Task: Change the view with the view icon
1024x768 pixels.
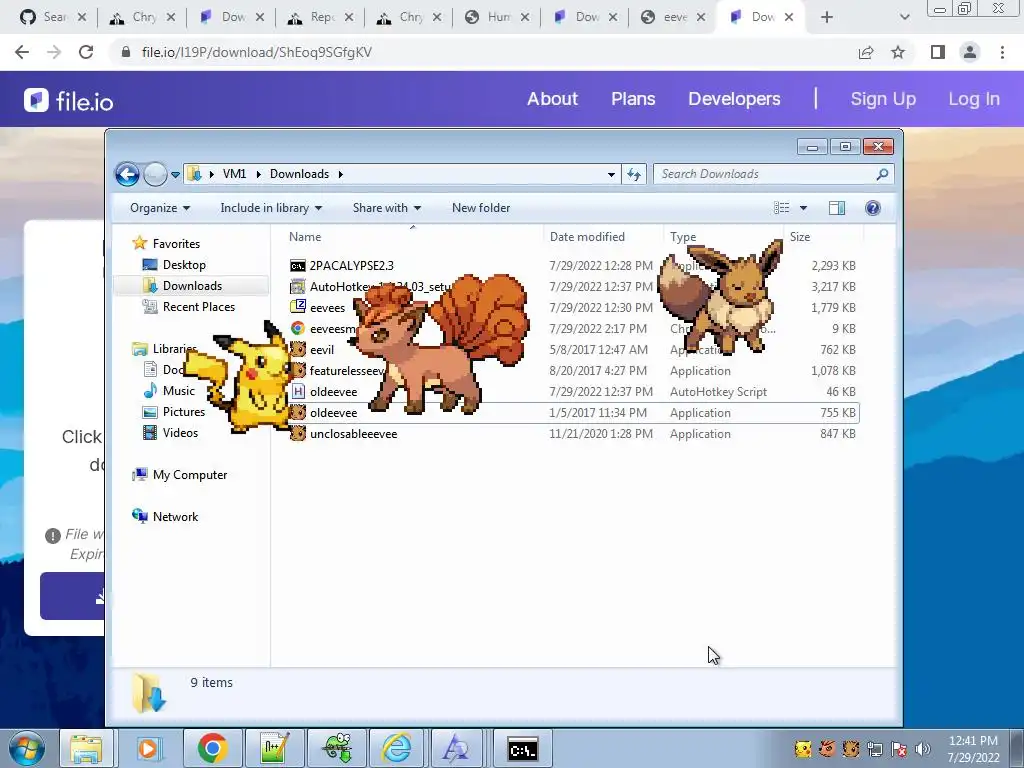Action: pyautogui.click(x=782, y=208)
